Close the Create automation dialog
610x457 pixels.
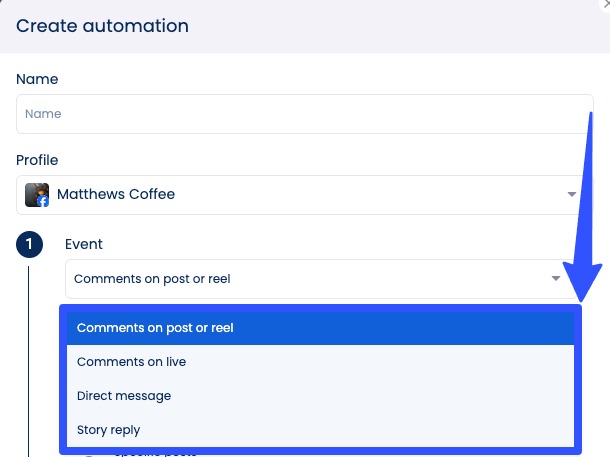tap(603, 4)
